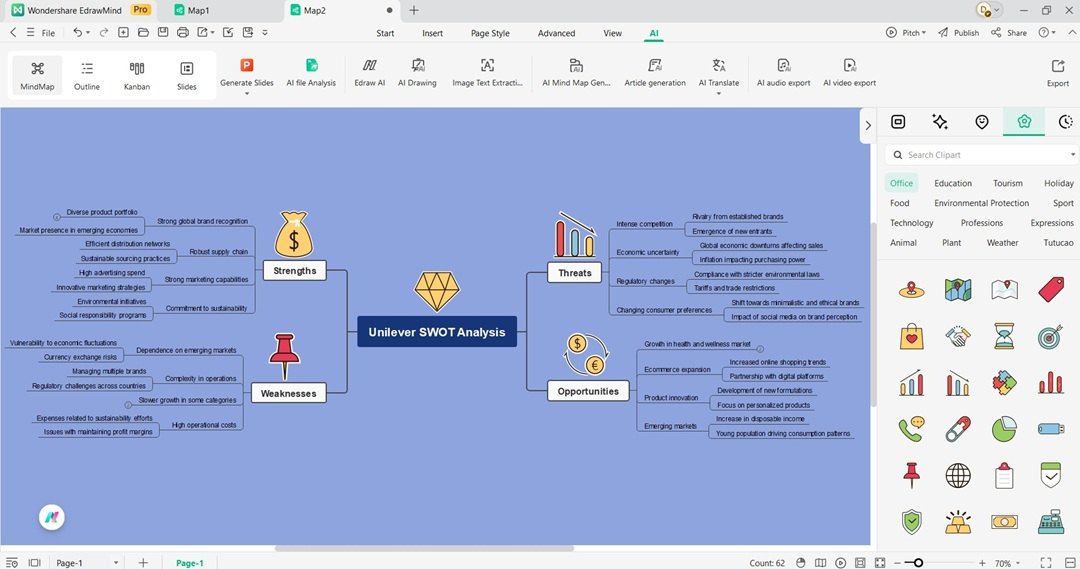Open the AI sparkle panel tab
This screenshot has height=569, width=1080.
[x=940, y=122]
